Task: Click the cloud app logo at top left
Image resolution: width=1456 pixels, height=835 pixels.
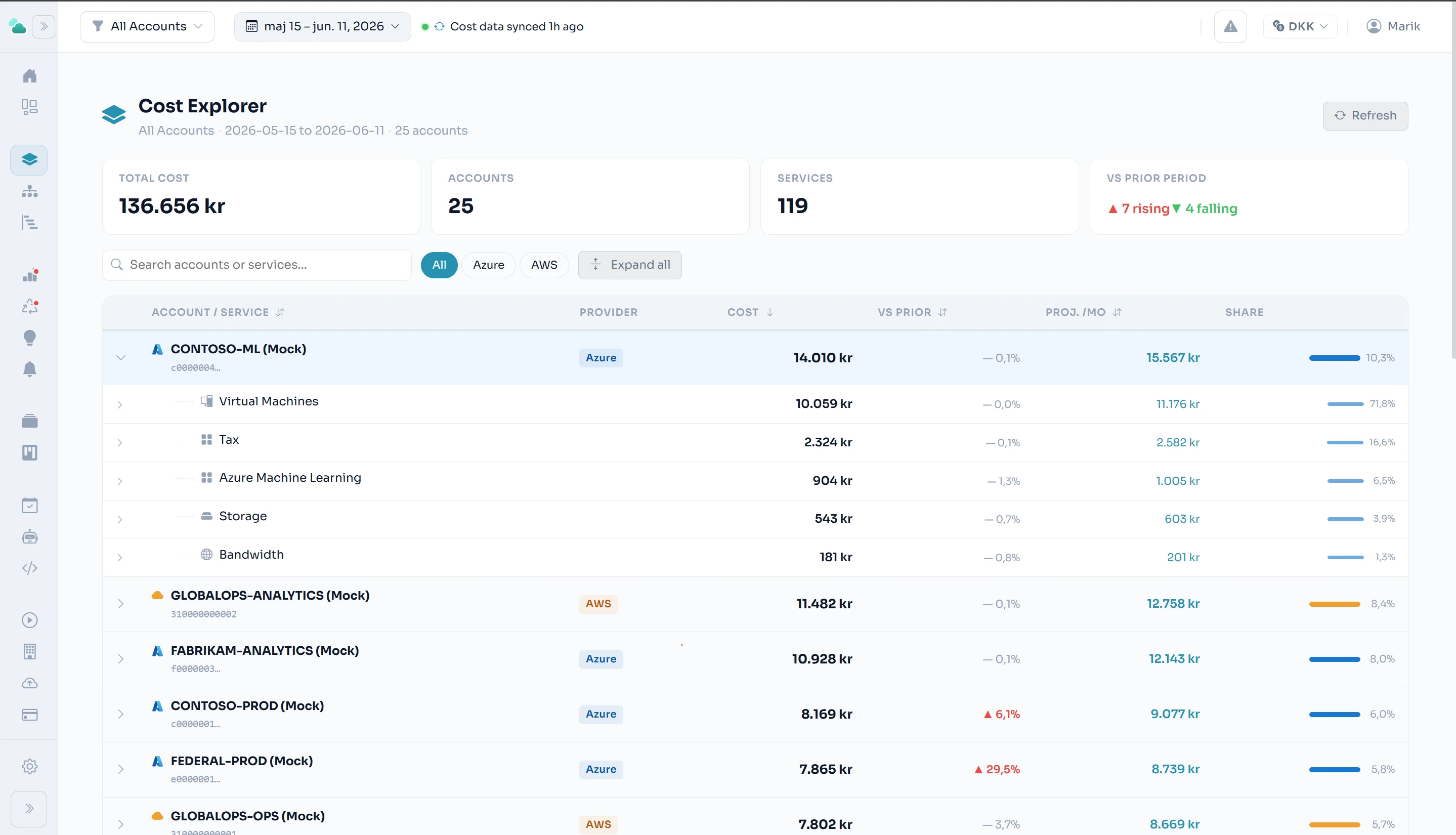Action: click(18, 26)
